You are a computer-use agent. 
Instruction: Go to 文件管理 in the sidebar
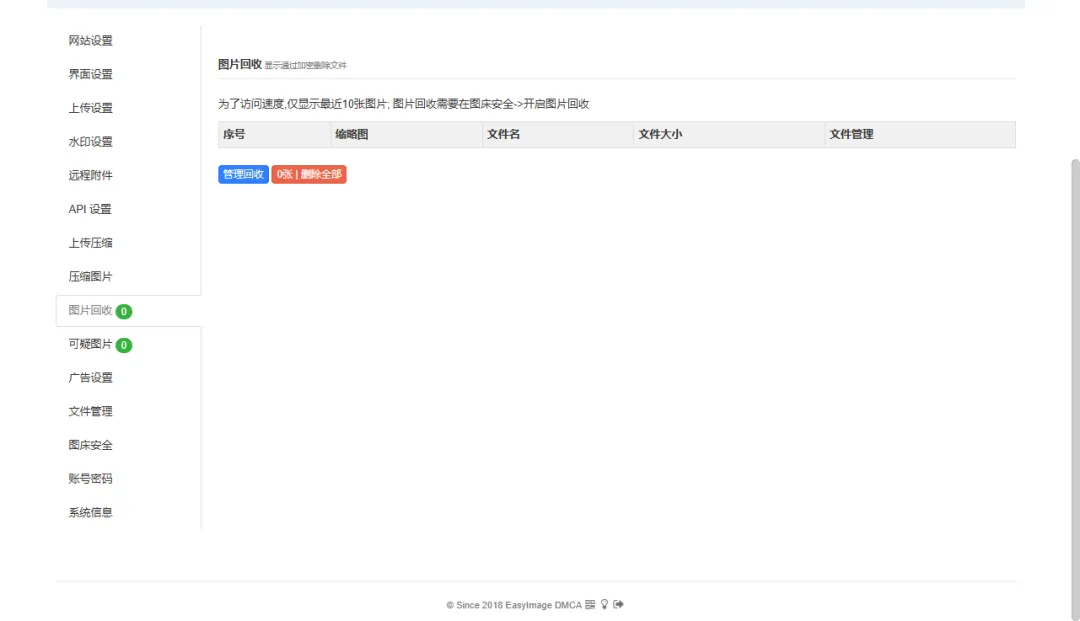(89, 411)
